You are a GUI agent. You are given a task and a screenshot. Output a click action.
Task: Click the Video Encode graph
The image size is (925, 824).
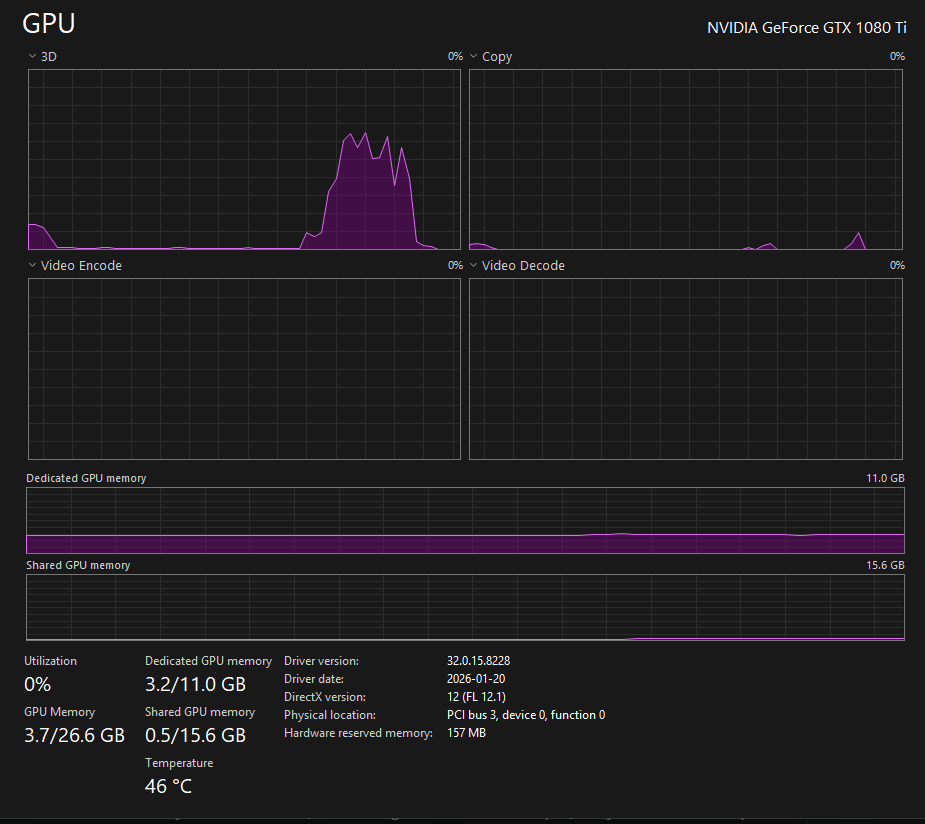[x=244, y=369]
